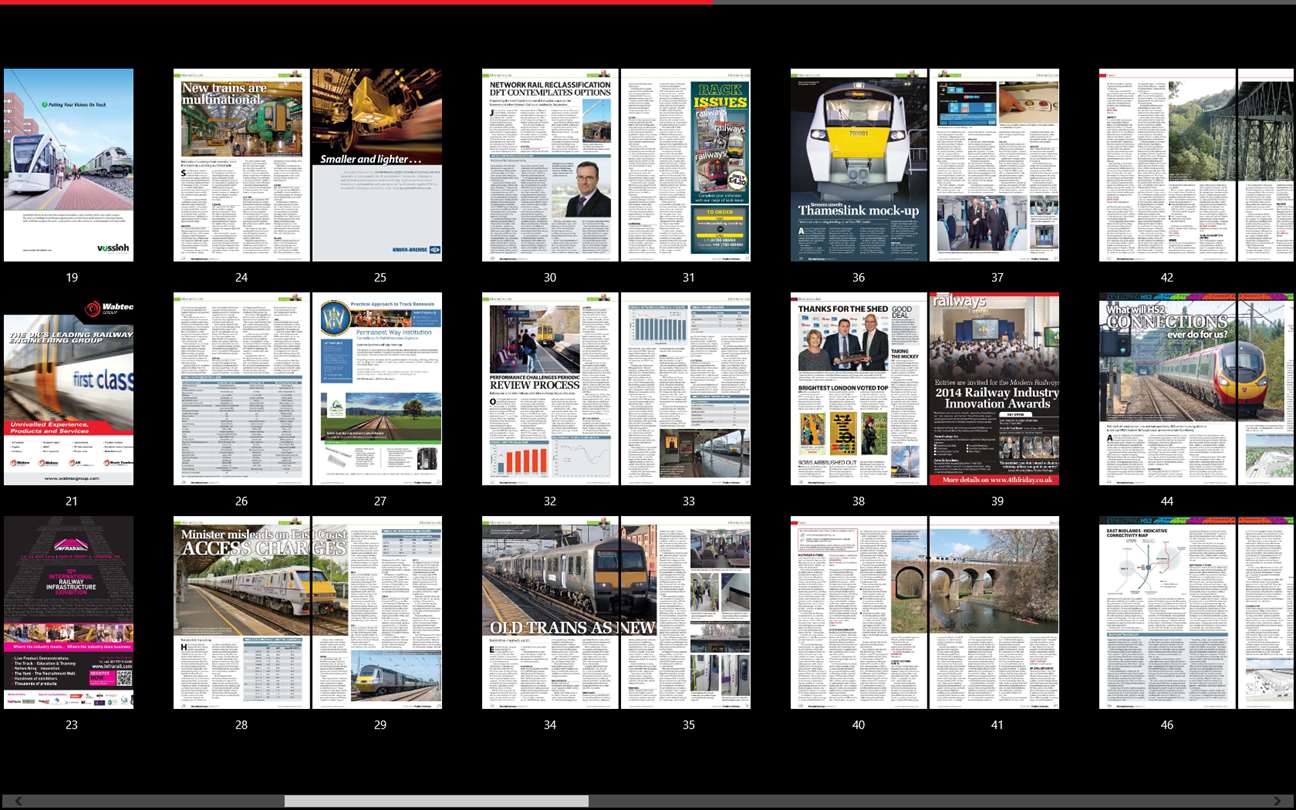Image resolution: width=1296 pixels, height=810 pixels.
Task: Open page 27 Permanent Way Institution thumbnail
Action: (x=377, y=389)
